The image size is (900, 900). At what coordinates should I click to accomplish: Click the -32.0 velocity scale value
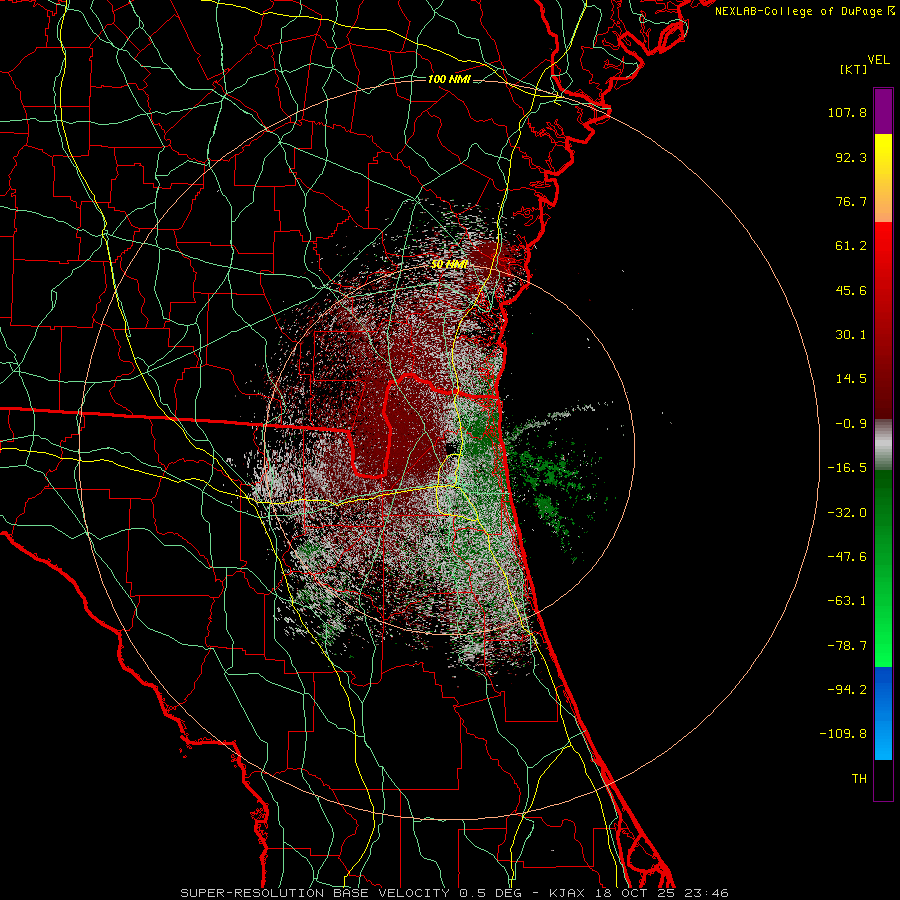coord(847,513)
